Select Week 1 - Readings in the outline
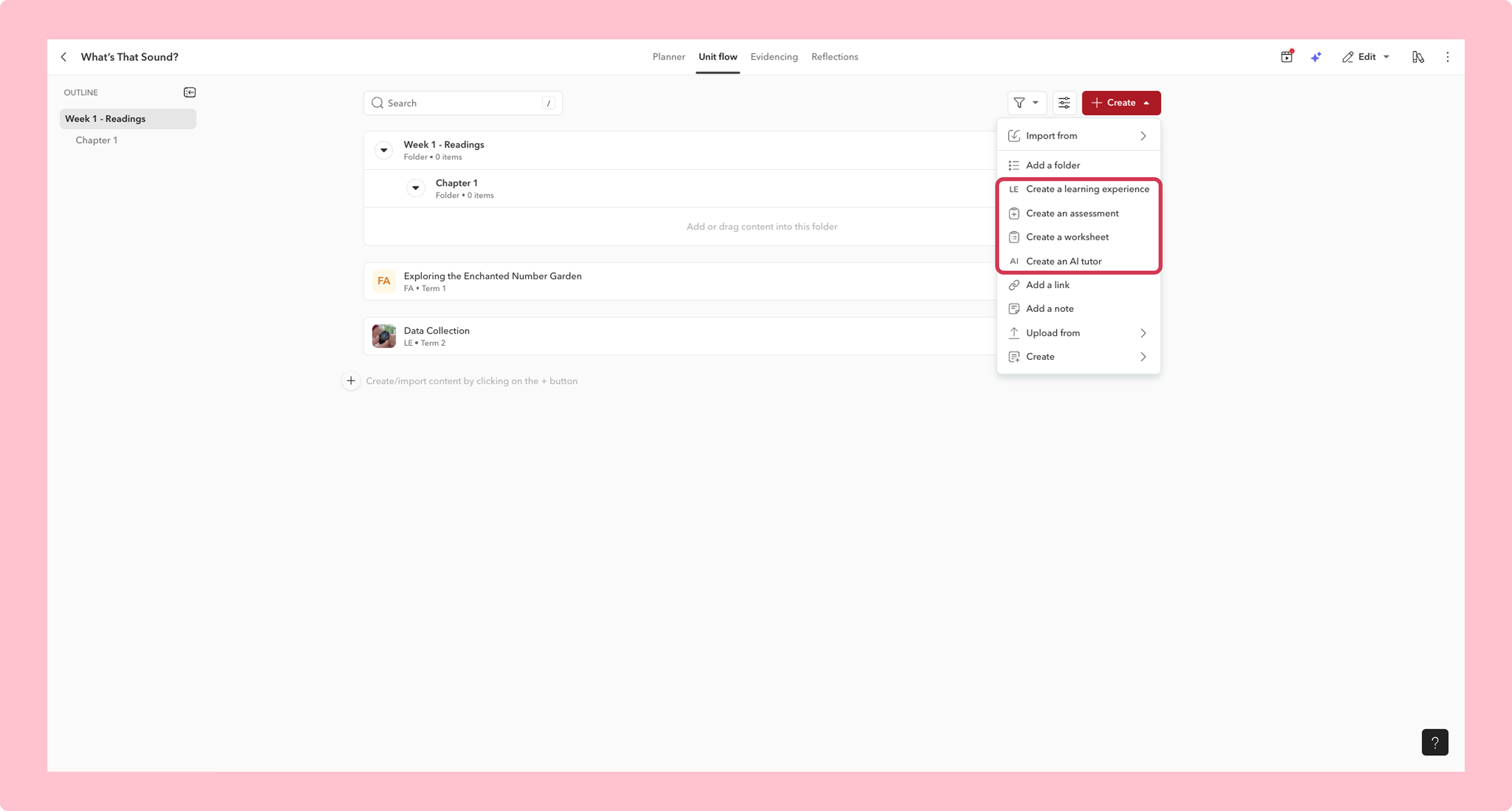Image resolution: width=1512 pixels, height=811 pixels. (127, 119)
